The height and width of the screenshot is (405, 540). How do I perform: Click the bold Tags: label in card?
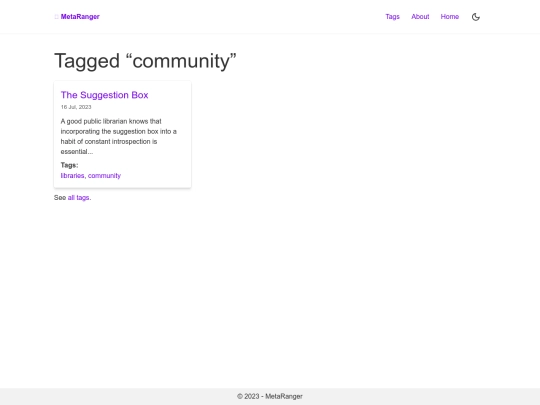tap(70, 165)
